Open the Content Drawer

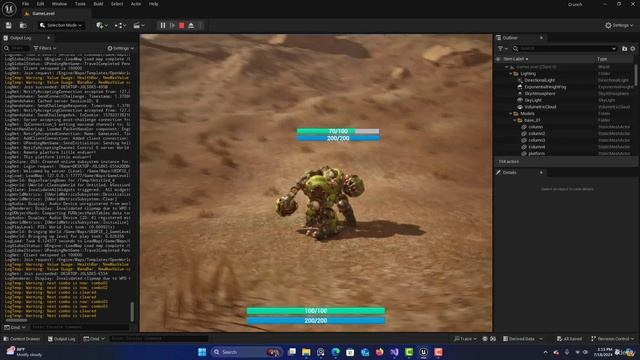[22, 339]
